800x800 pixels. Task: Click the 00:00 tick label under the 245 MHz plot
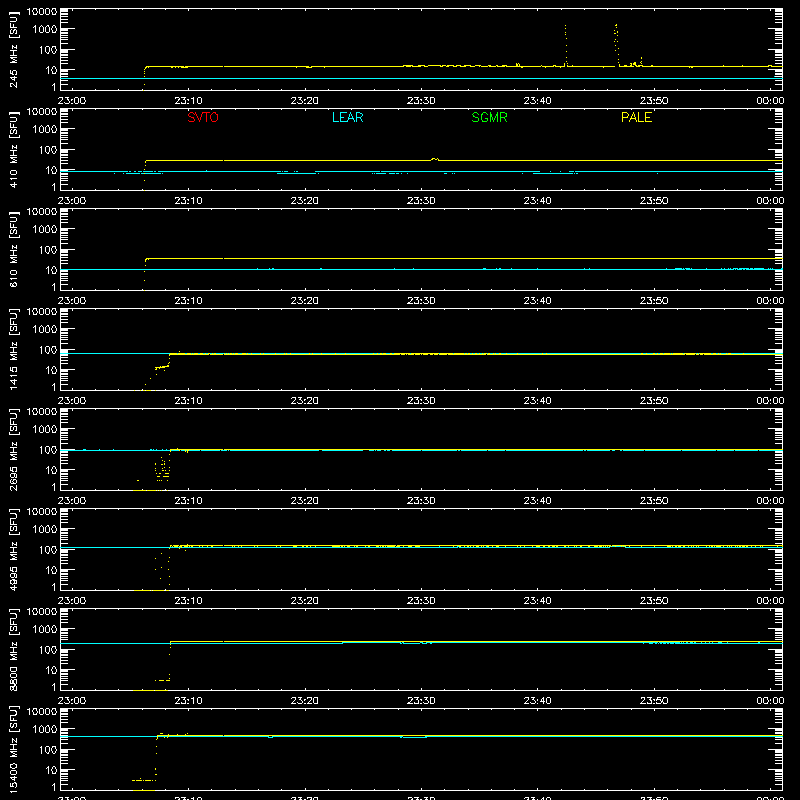pos(770,101)
